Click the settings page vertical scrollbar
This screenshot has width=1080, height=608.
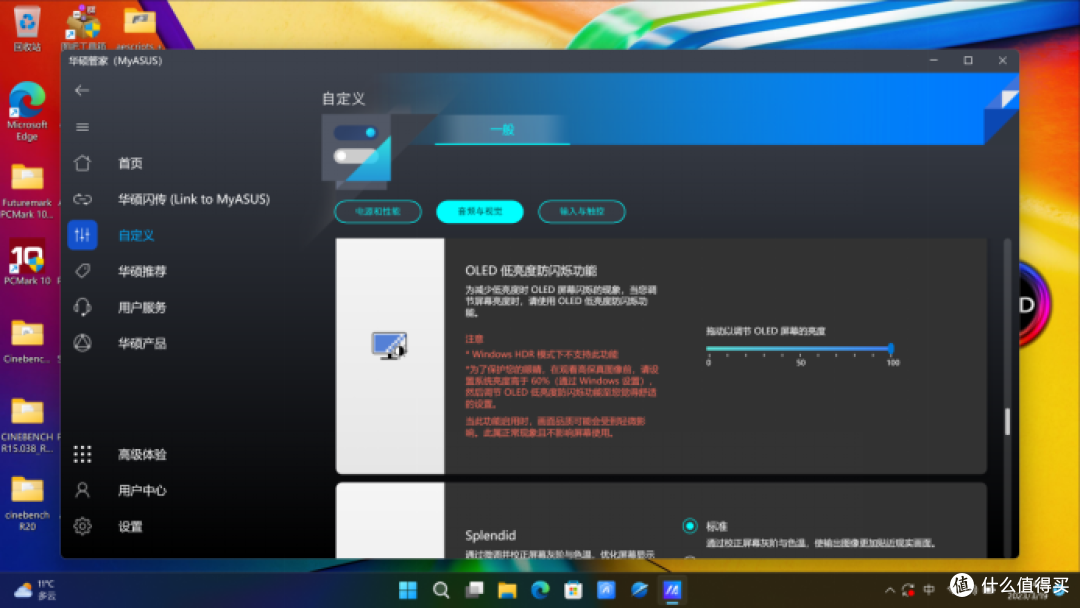[1007, 421]
